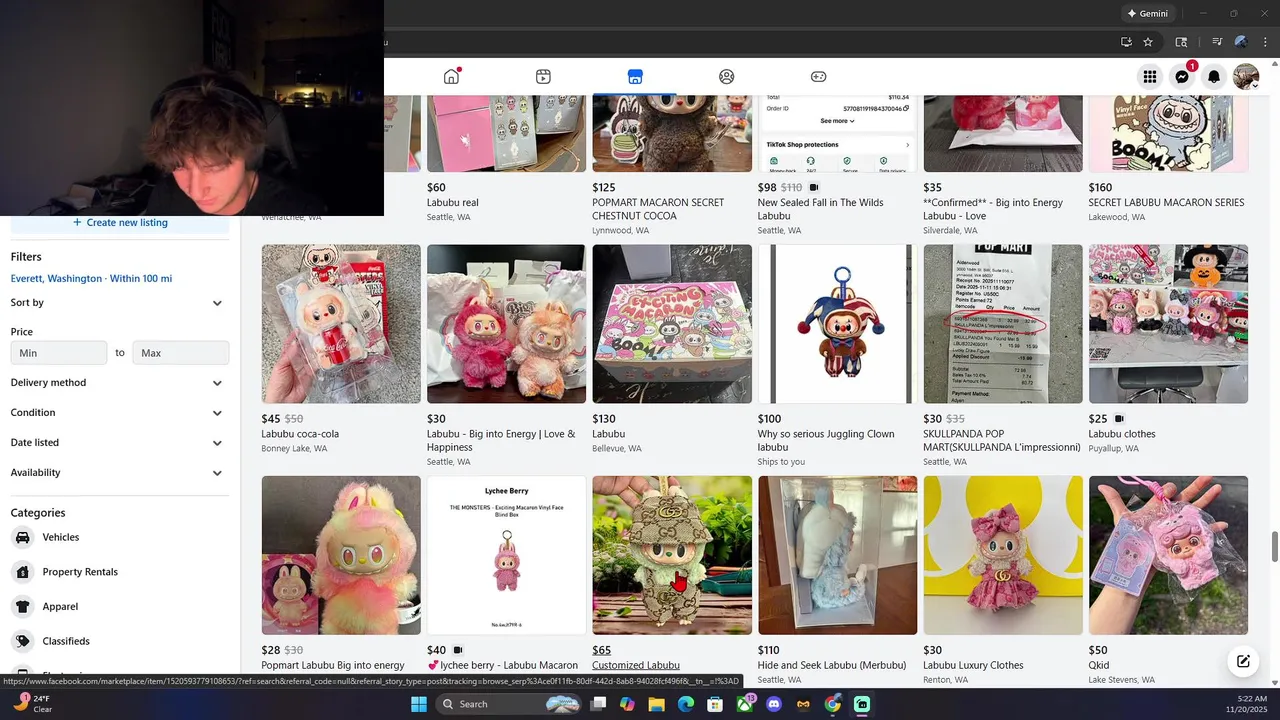Open the POPMART MACARON SECRET CHESTNUT COCOA title
Viewport: 1280px width, 720px height.
tap(658, 209)
